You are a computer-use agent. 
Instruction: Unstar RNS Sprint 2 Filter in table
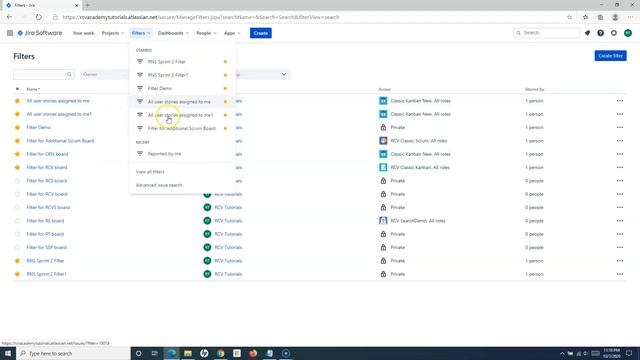click(17, 261)
